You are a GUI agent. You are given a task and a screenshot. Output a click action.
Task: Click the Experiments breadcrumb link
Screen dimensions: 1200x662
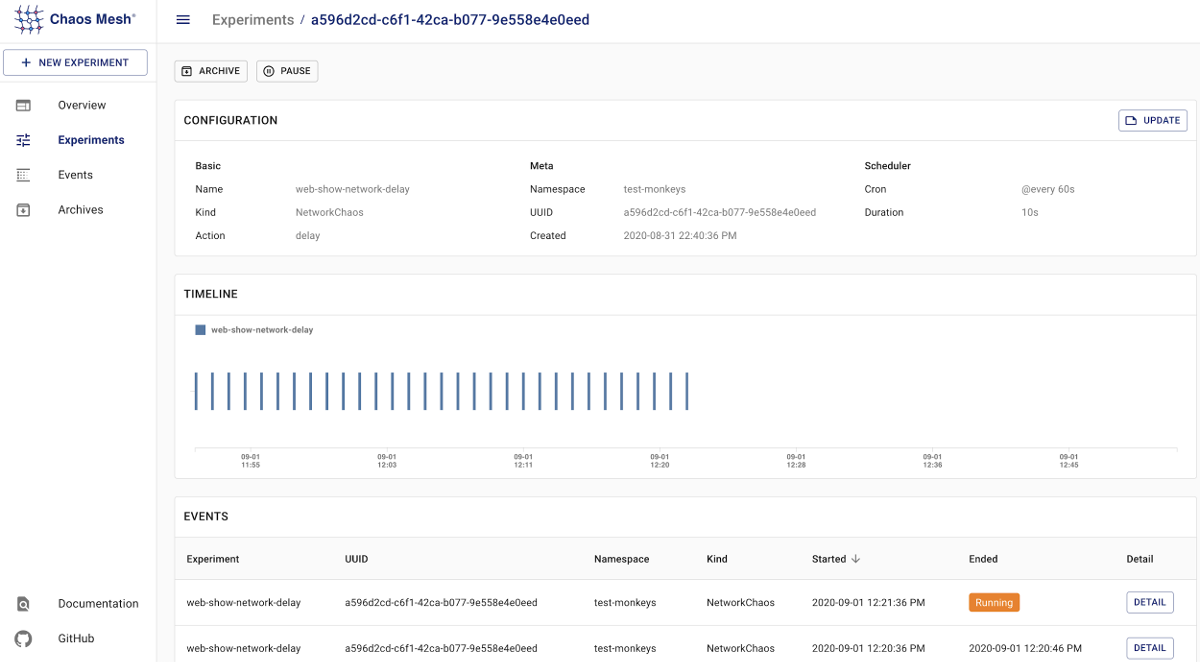[253, 20]
